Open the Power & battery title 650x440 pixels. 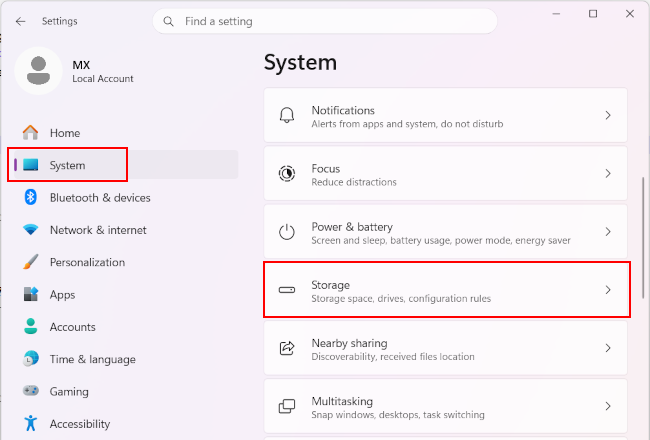point(352,227)
